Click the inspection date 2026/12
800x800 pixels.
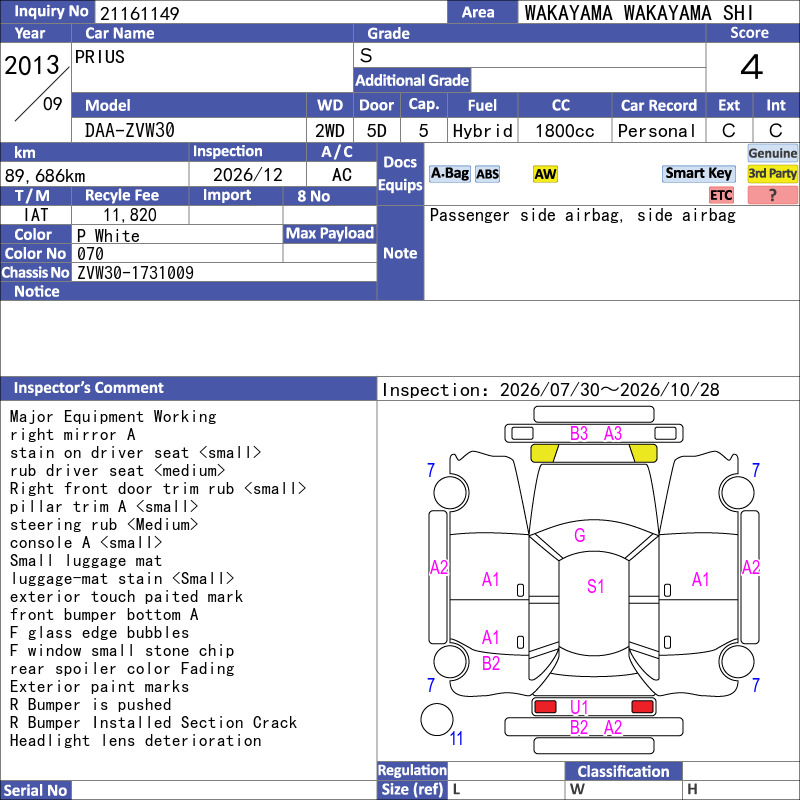pyautogui.click(x=247, y=175)
